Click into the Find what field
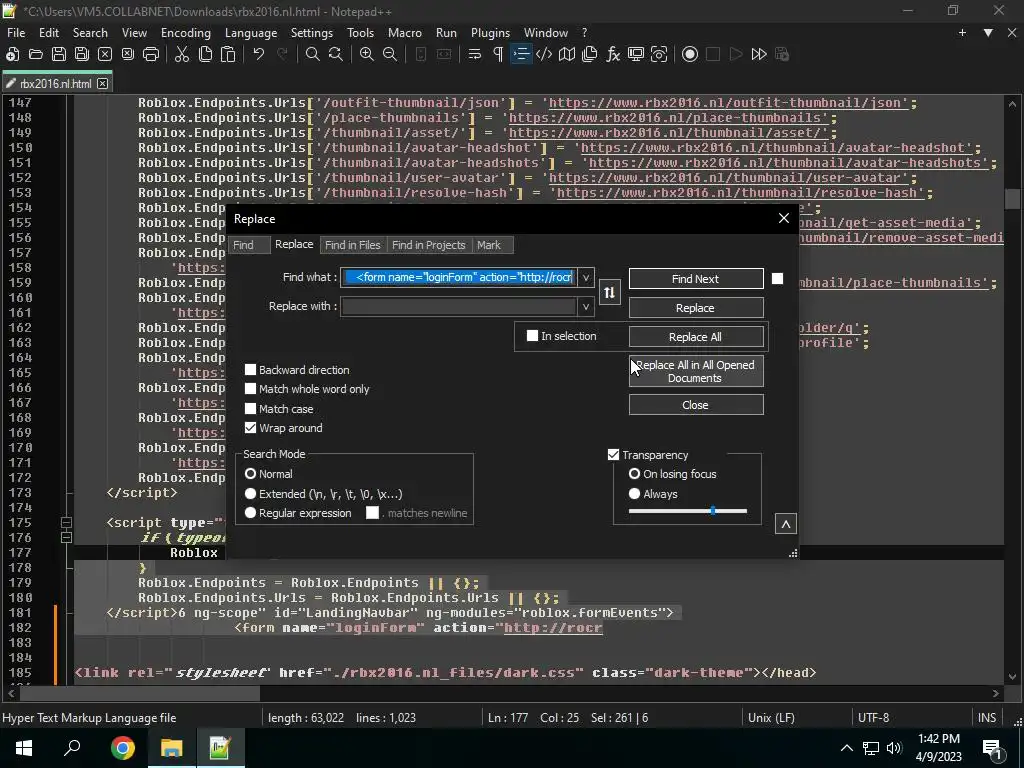 pos(459,278)
